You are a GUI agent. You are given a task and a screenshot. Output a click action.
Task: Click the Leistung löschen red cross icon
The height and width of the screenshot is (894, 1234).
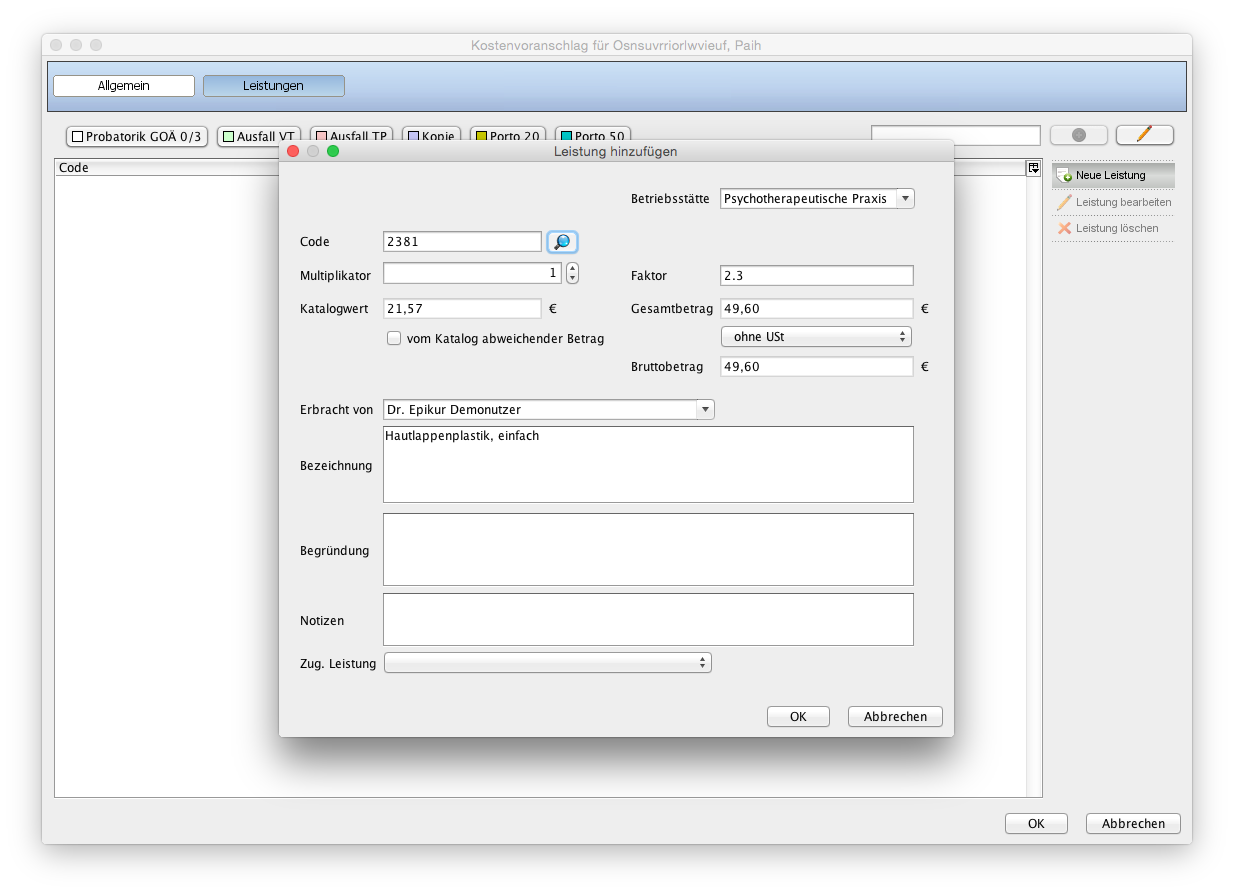click(x=1064, y=228)
